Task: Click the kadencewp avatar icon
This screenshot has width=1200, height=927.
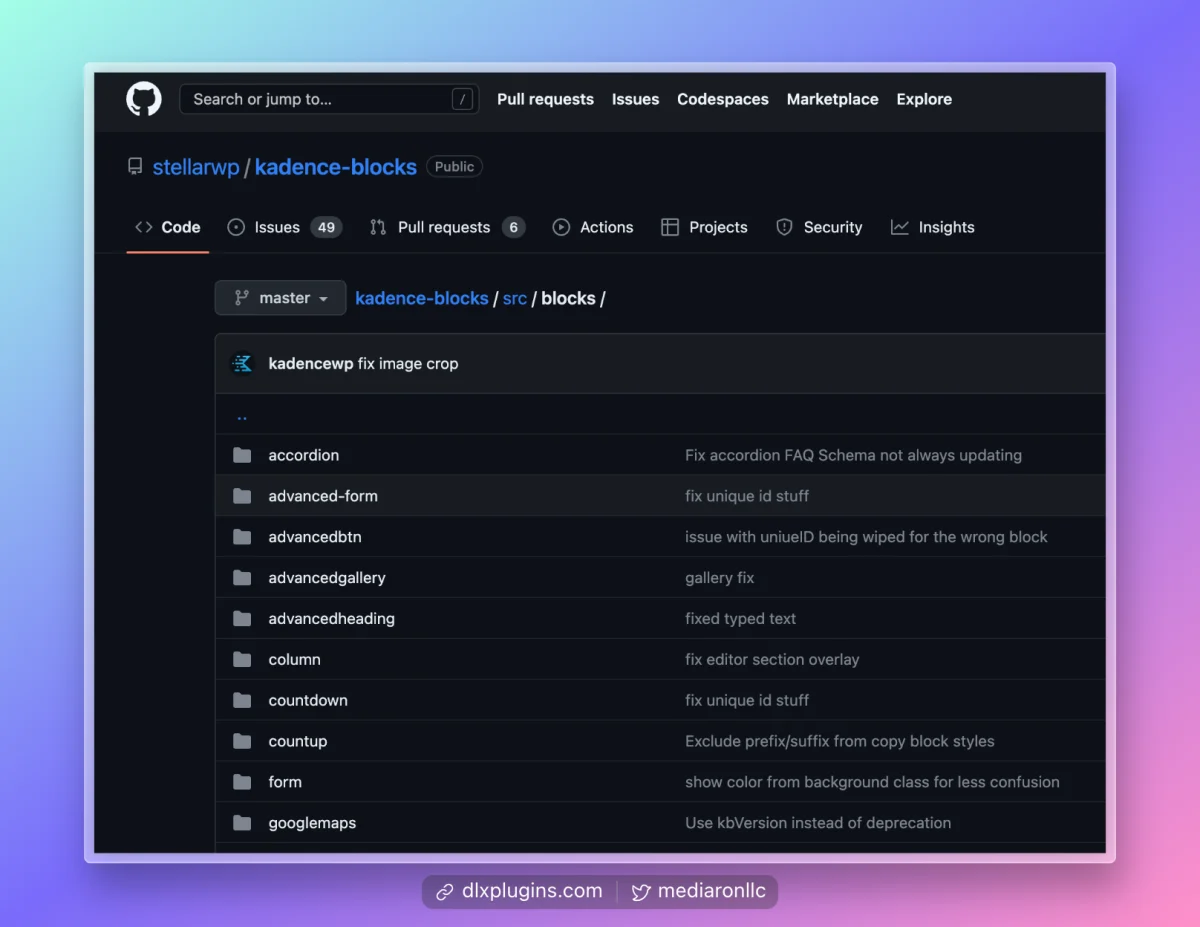Action: [x=242, y=364]
